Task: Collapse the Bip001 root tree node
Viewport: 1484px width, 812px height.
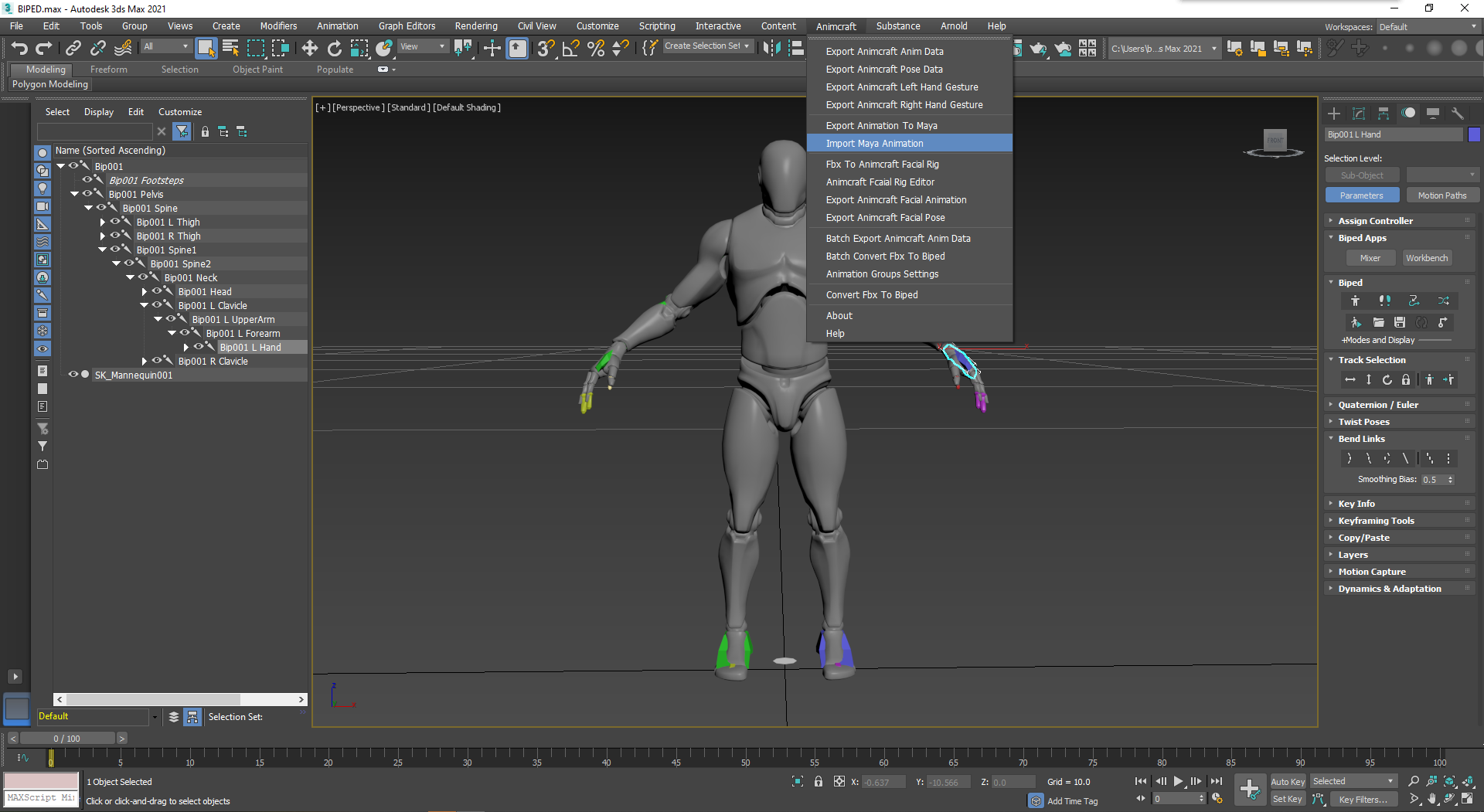Action: (x=60, y=166)
